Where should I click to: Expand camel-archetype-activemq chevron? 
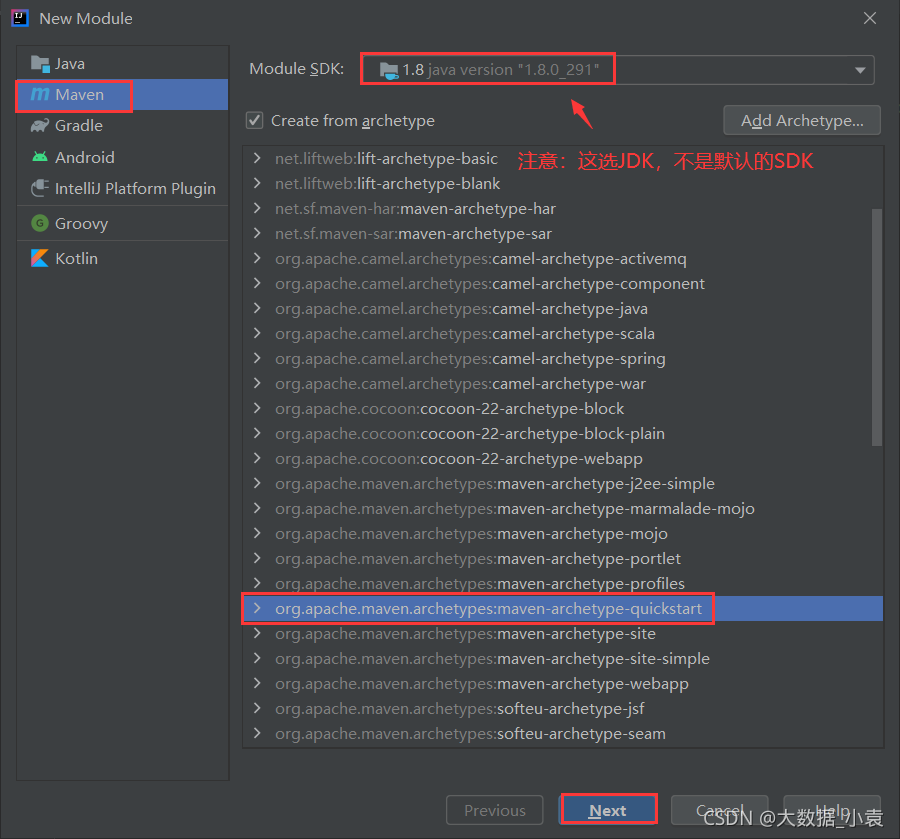click(x=257, y=259)
